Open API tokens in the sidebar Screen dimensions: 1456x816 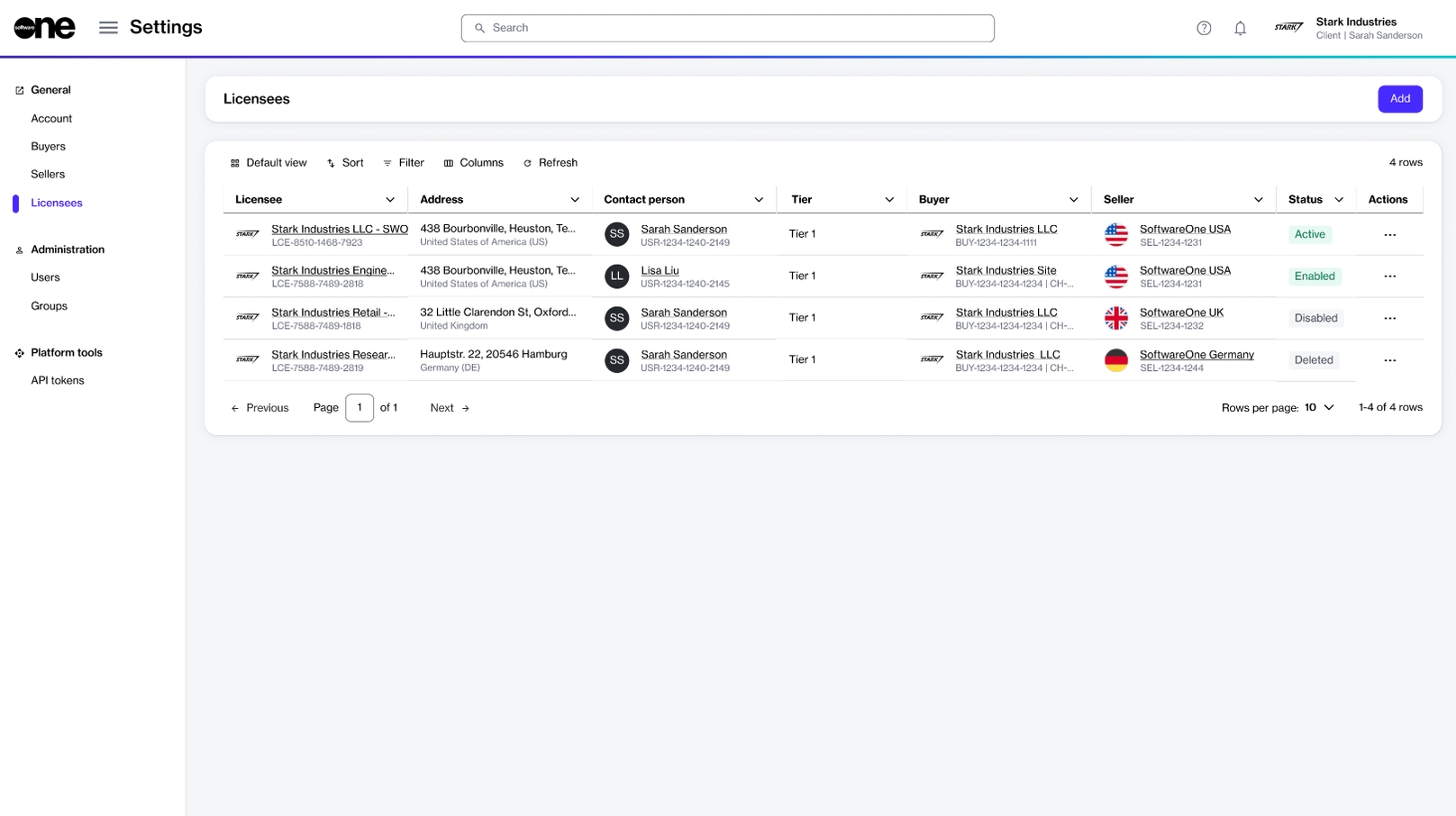pos(58,381)
